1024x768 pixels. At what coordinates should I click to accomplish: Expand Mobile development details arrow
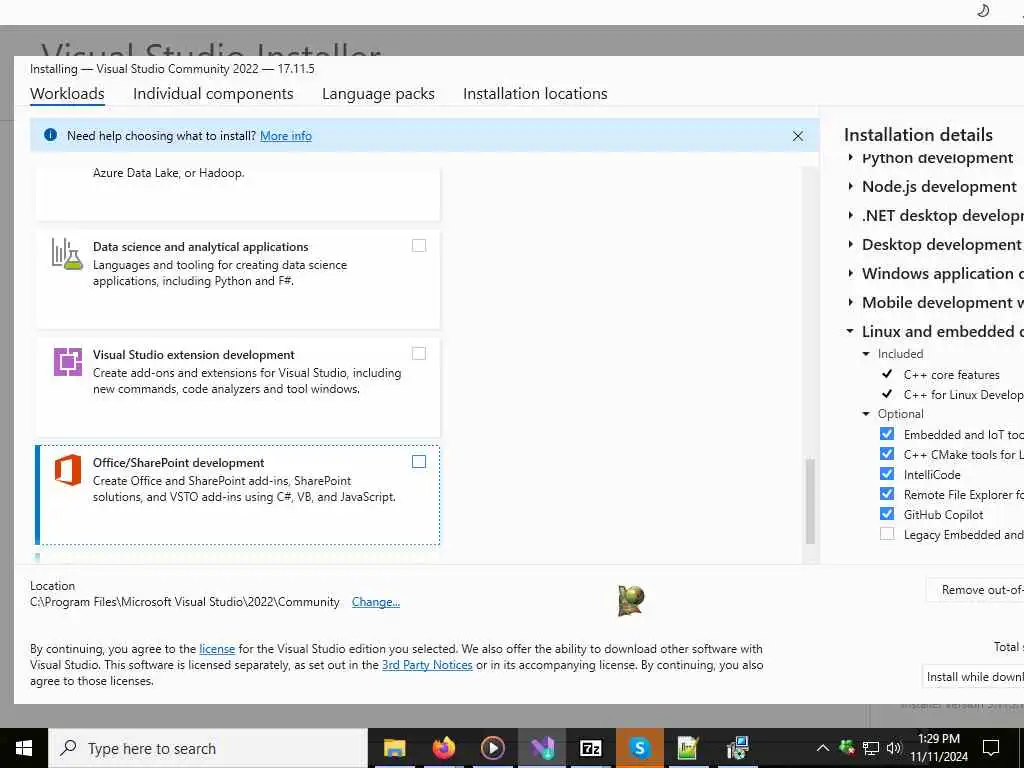pyautogui.click(x=850, y=302)
